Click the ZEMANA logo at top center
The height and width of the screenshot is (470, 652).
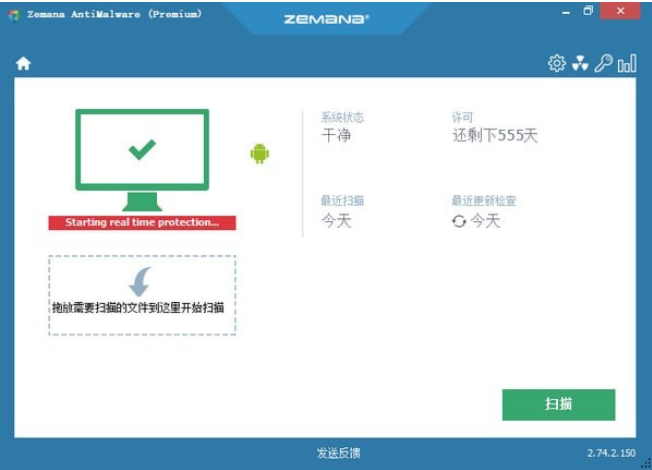coord(326,19)
